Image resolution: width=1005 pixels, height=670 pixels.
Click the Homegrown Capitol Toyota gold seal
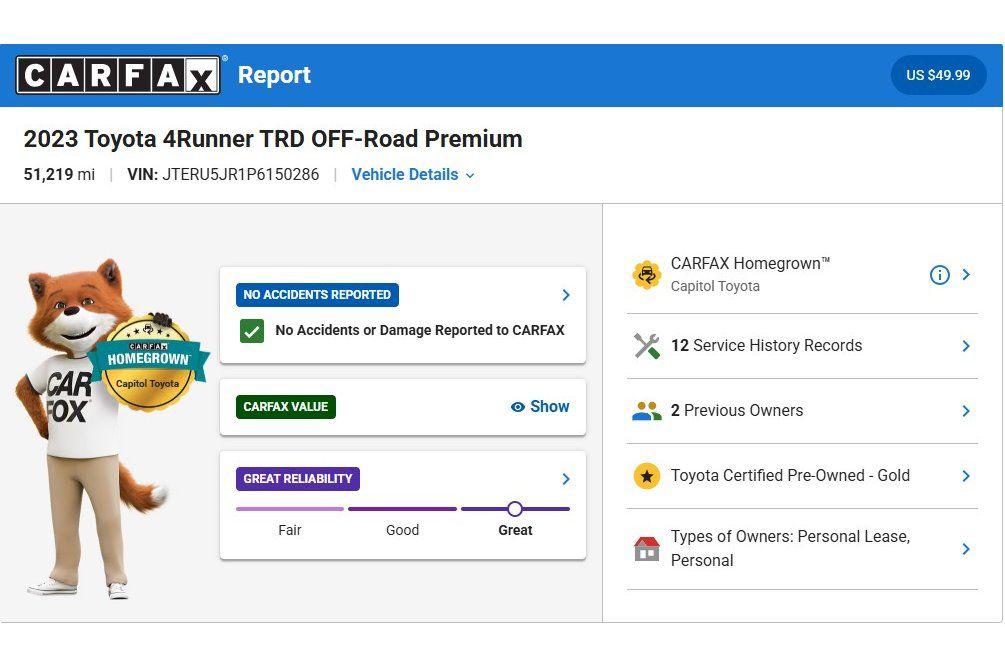(x=148, y=363)
